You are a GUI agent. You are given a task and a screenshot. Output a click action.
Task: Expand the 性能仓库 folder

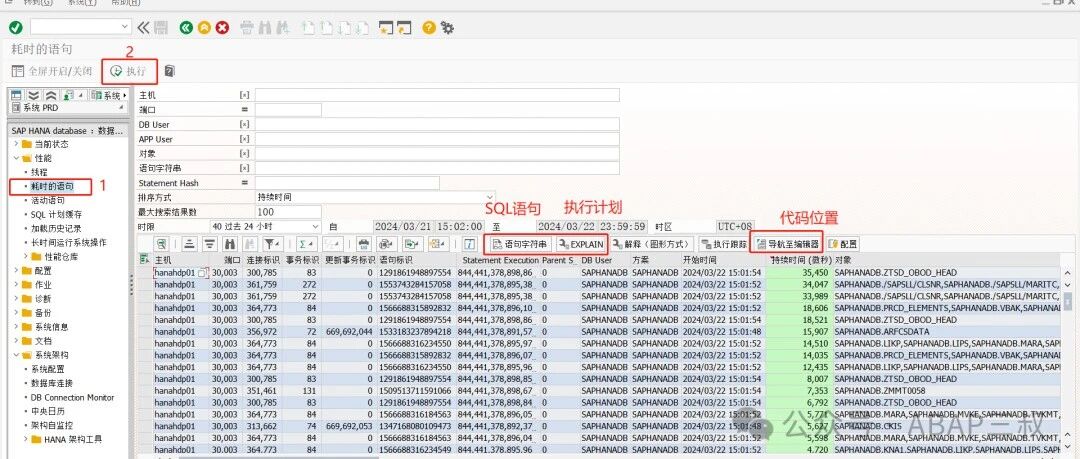[27, 256]
